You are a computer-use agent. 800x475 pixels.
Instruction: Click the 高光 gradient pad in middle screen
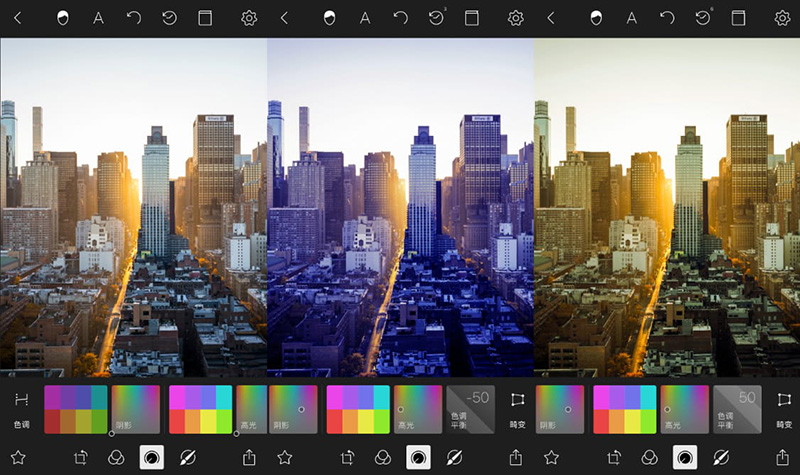tap(418, 409)
